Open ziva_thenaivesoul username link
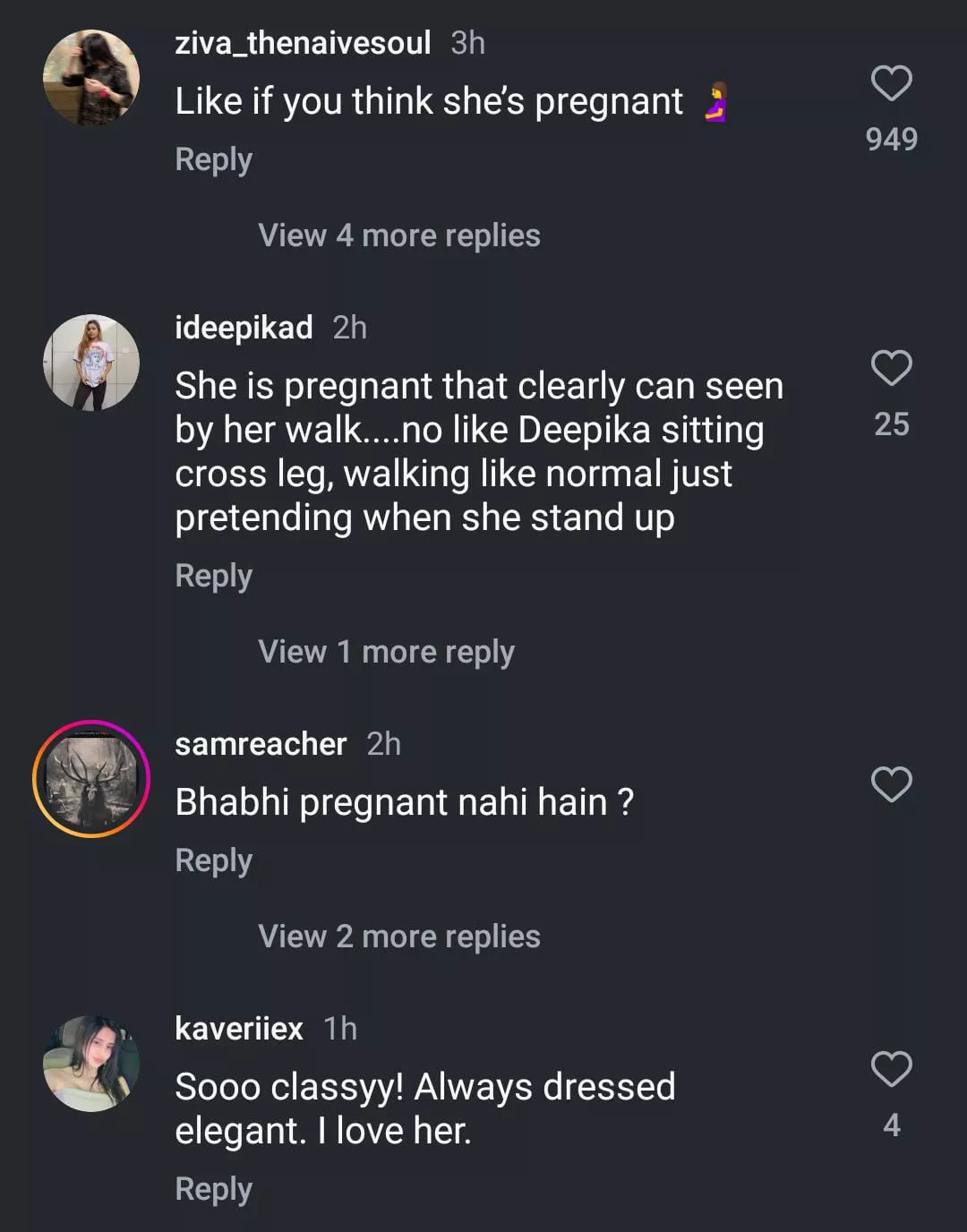 click(x=303, y=43)
